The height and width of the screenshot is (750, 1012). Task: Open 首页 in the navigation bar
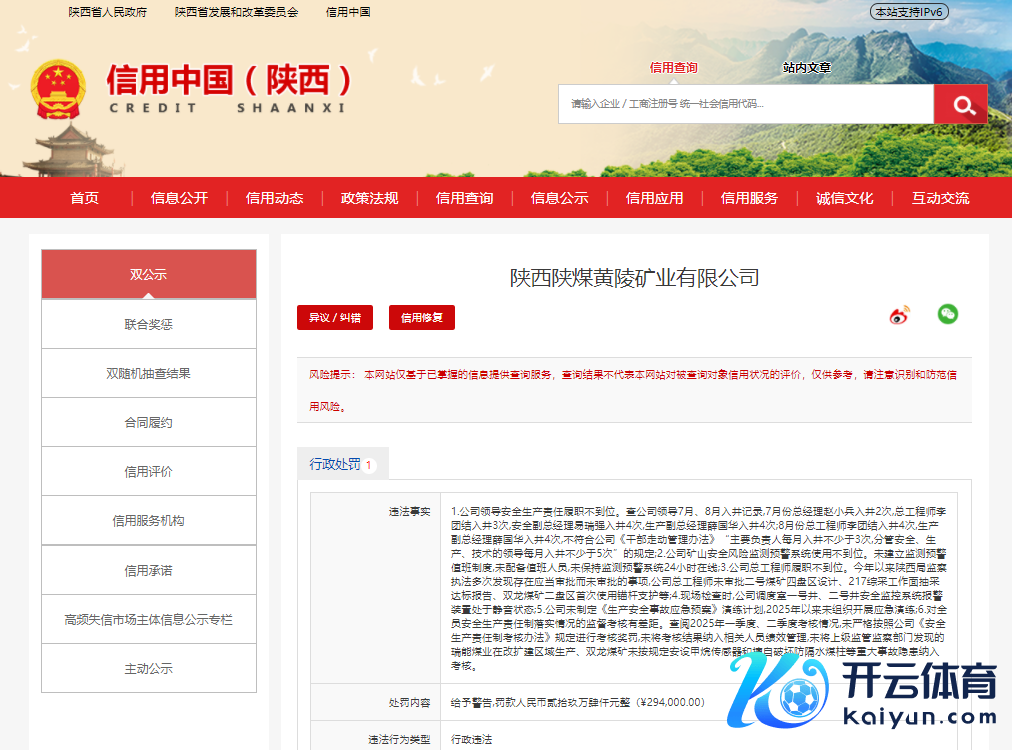85,198
